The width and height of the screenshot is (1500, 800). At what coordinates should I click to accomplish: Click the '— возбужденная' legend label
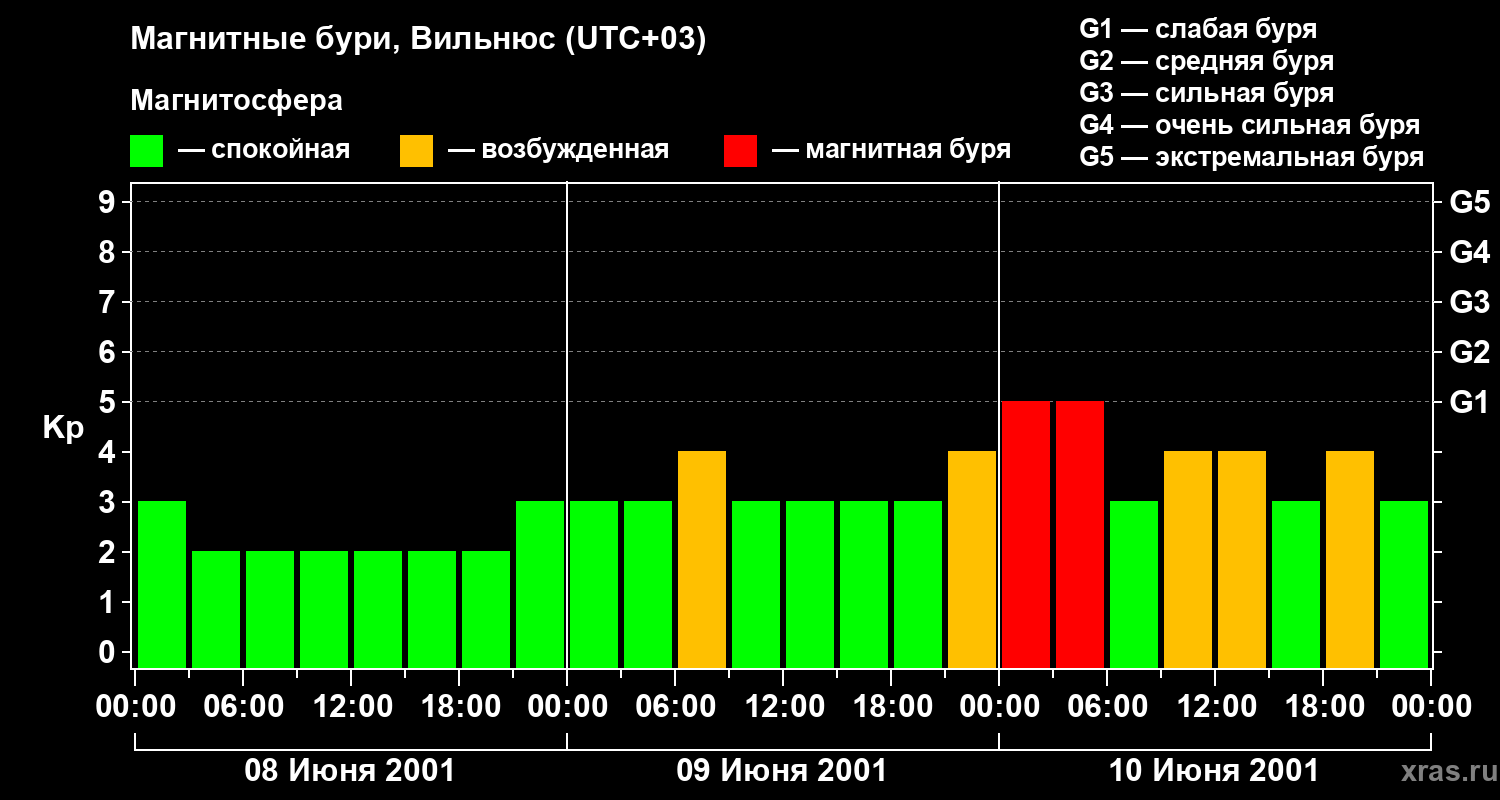coord(558,150)
